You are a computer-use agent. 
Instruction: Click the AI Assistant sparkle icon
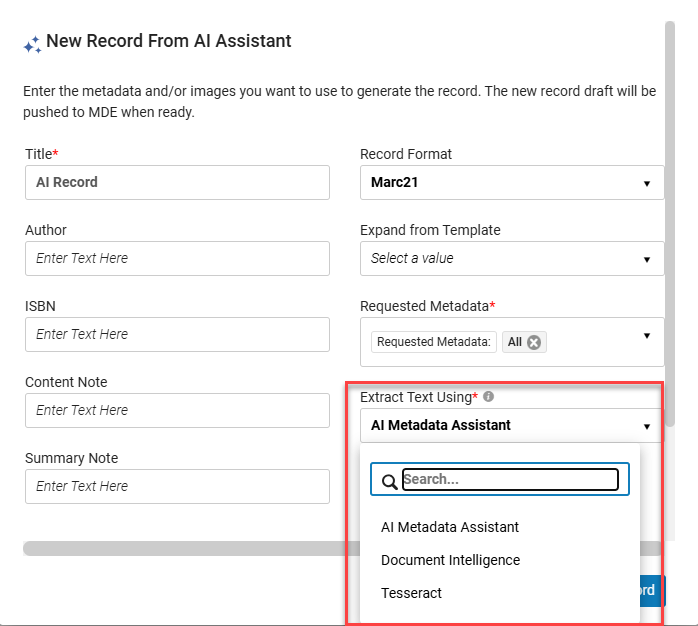(x=32, y=43)
